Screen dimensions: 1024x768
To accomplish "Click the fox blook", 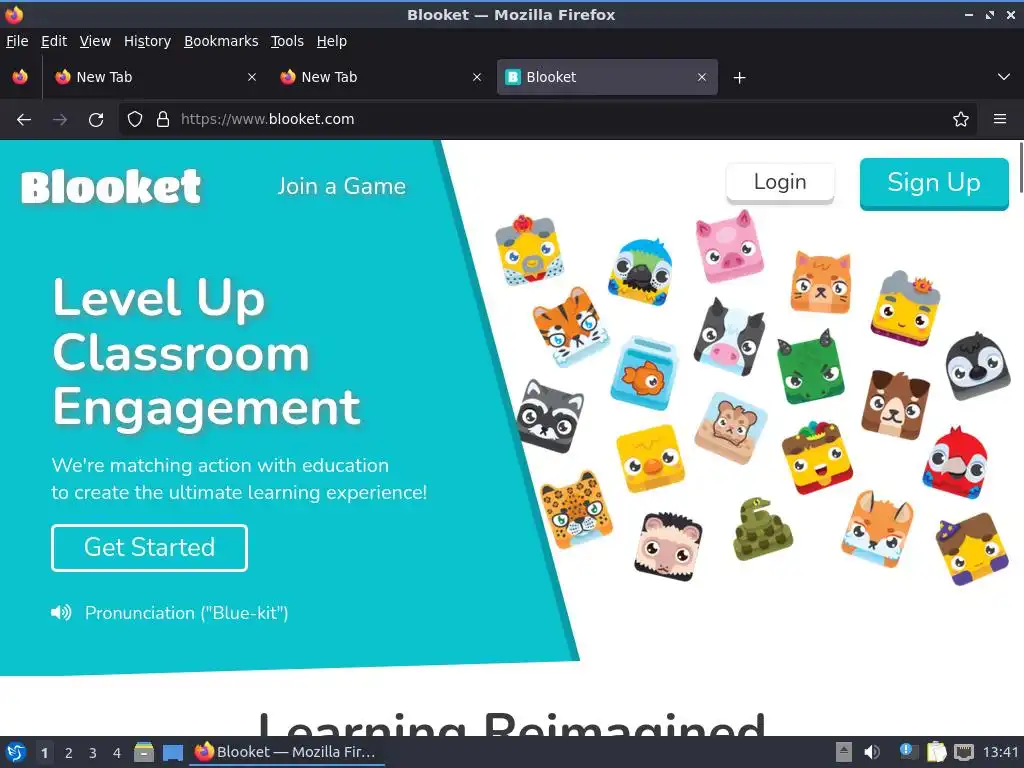I will pos(876,528).
